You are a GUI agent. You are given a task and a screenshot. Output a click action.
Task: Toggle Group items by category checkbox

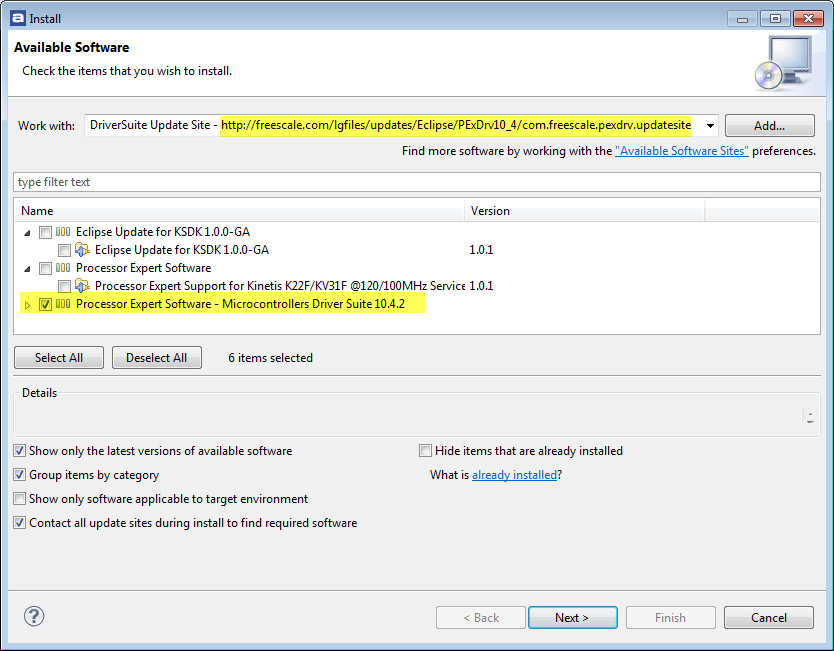(20, 475)
